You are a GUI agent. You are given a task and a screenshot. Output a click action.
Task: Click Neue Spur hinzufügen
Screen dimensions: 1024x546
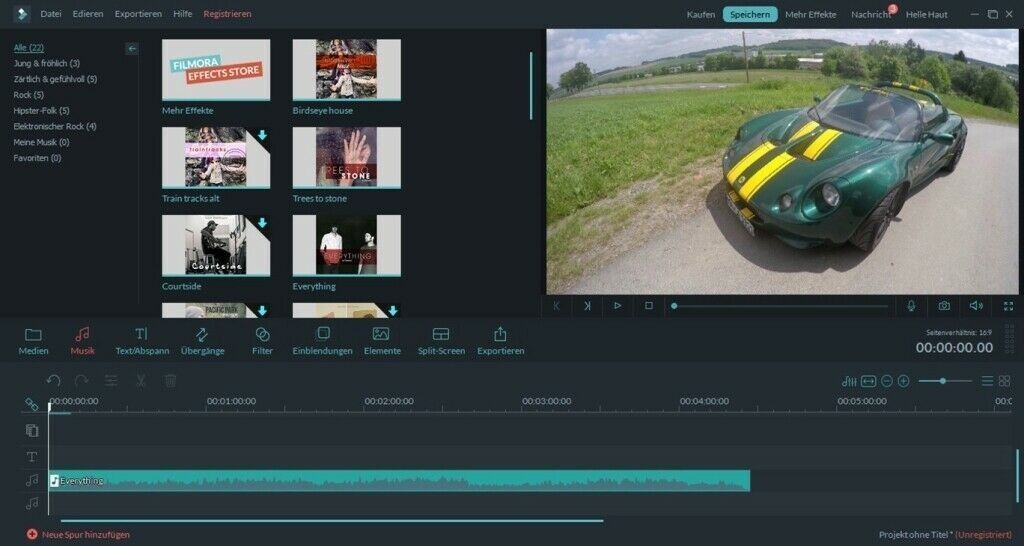[x=78, y=535]
